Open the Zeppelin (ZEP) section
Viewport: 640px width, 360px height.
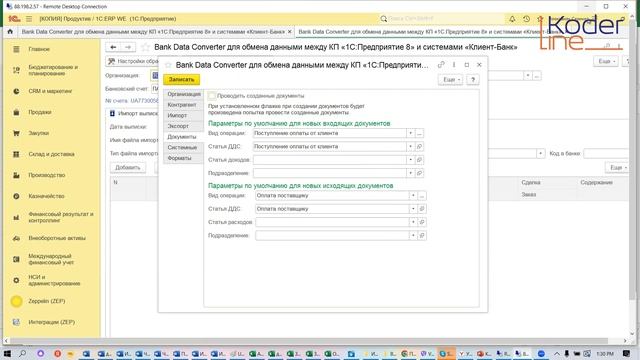point(47,301)
